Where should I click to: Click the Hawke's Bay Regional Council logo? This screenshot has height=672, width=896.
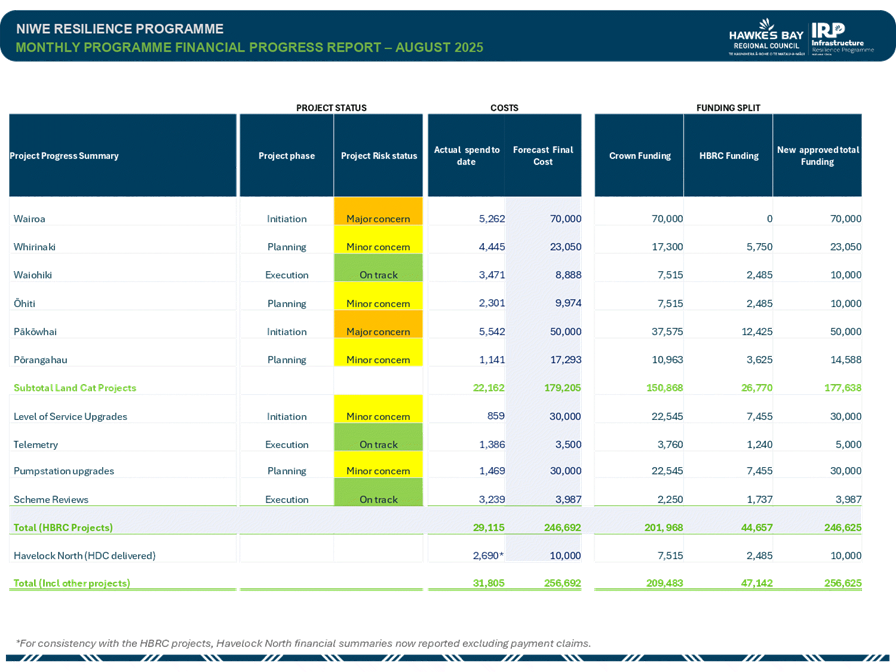tap(766, 36)
